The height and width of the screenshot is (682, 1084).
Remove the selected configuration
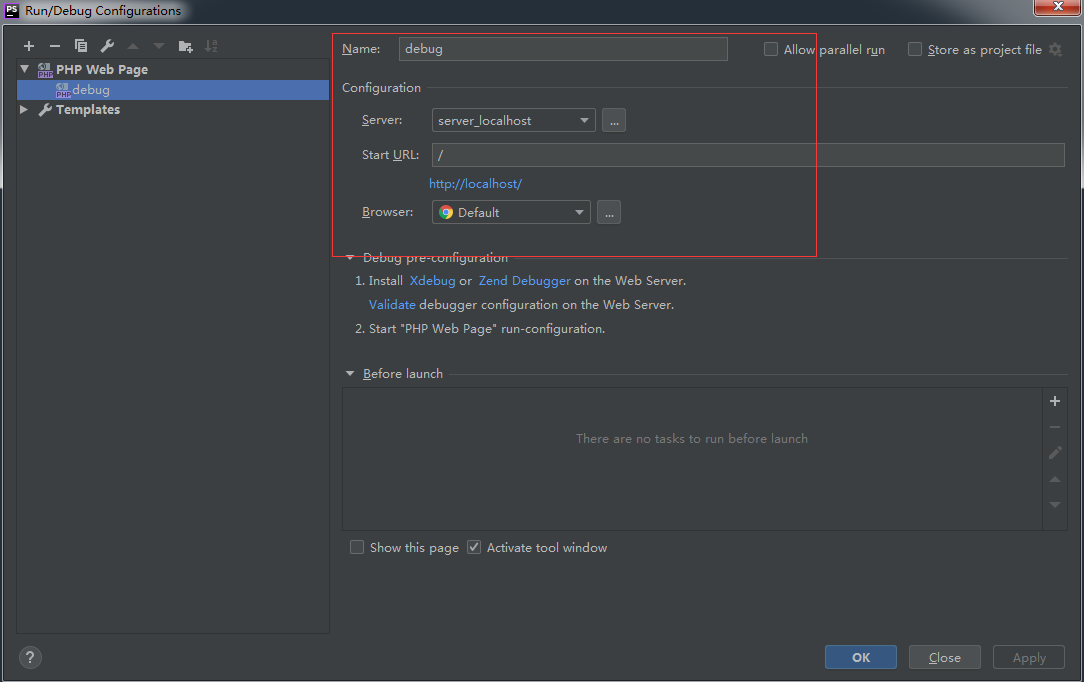55,46
